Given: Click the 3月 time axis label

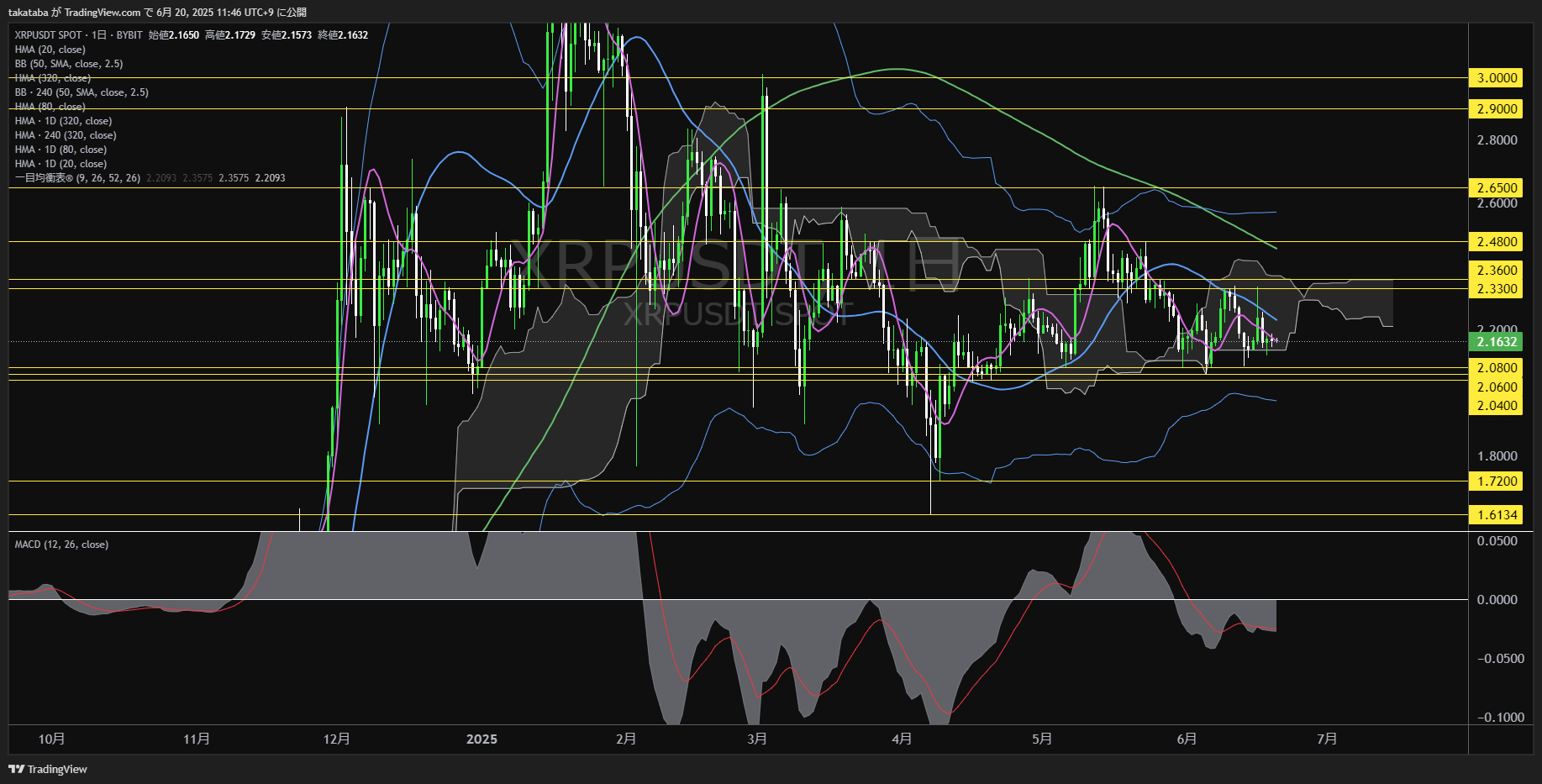Looking at the screenshot, I should click(757, 739).
